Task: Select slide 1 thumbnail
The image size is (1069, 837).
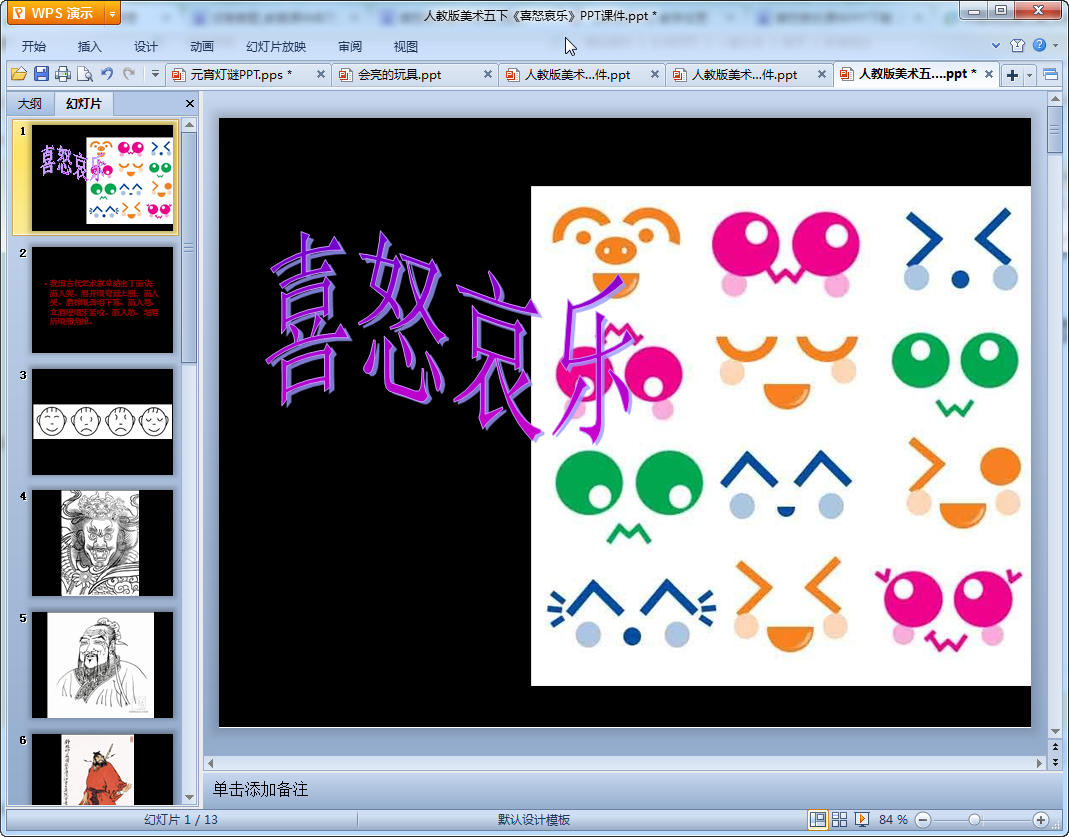Action: (102, 177)
